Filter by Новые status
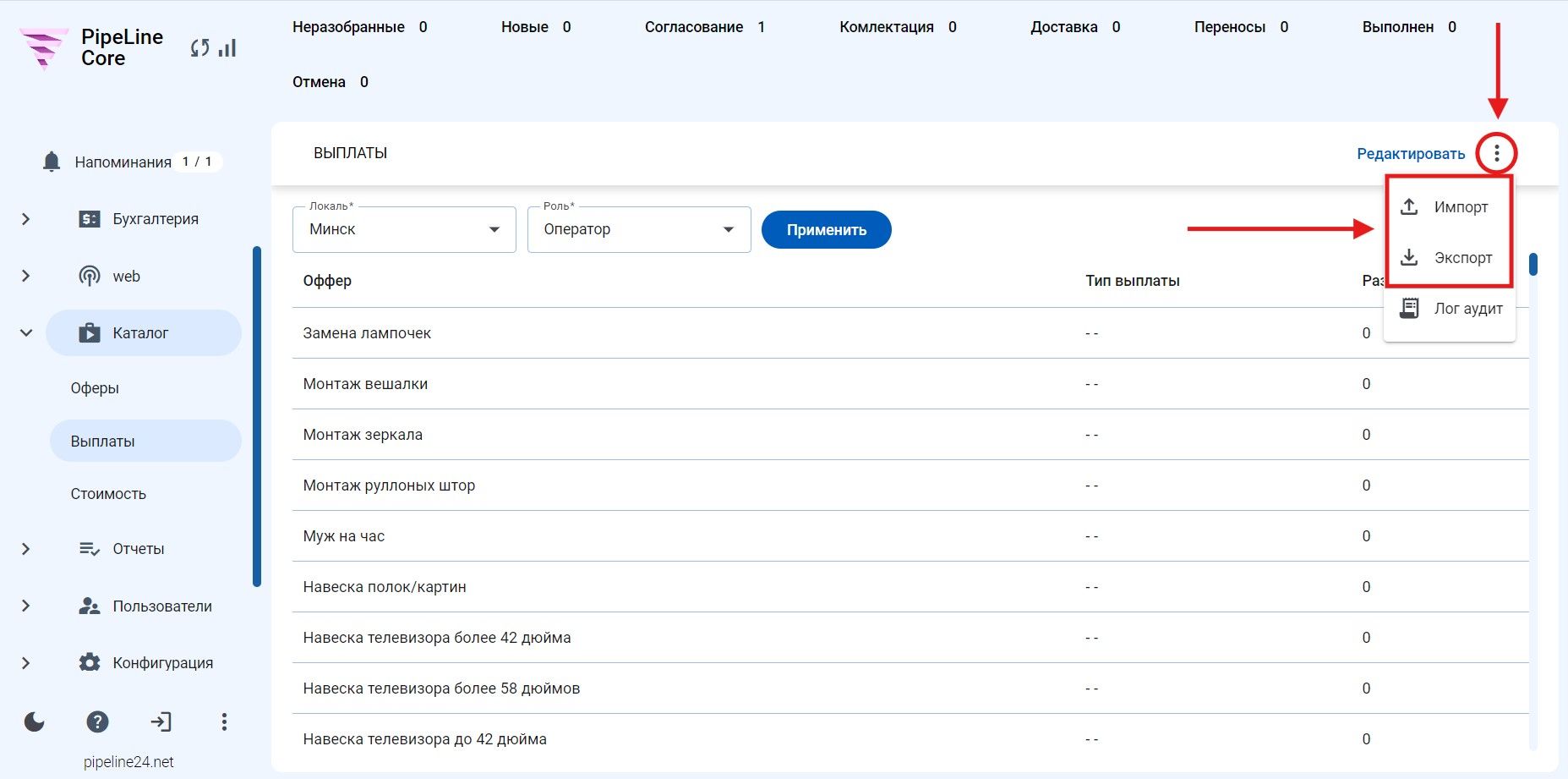The height and width of the screenshot is (779, 1568). pyautogui.click(x=536, y=27)
